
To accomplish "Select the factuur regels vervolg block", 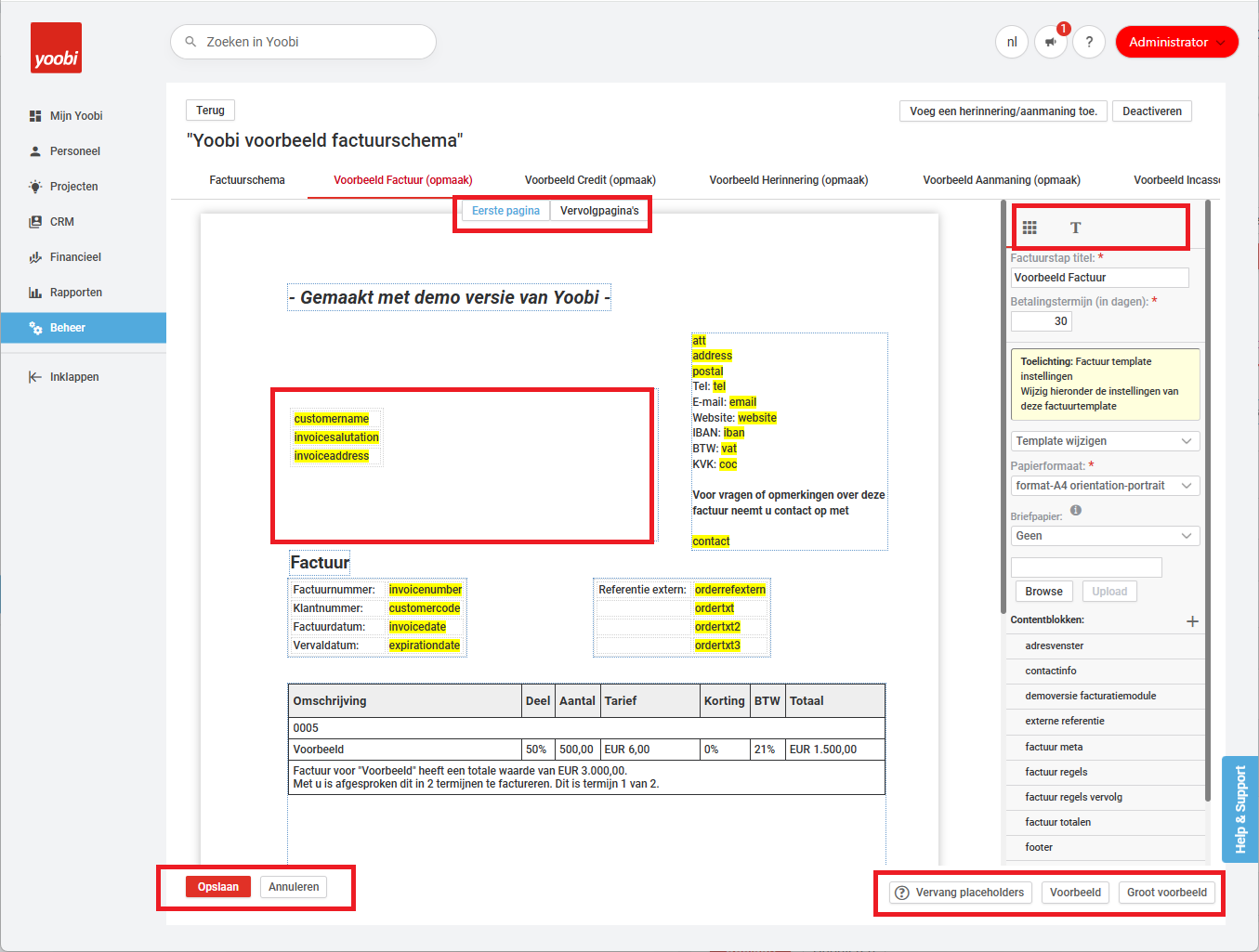I will [x=1105, y=798].
